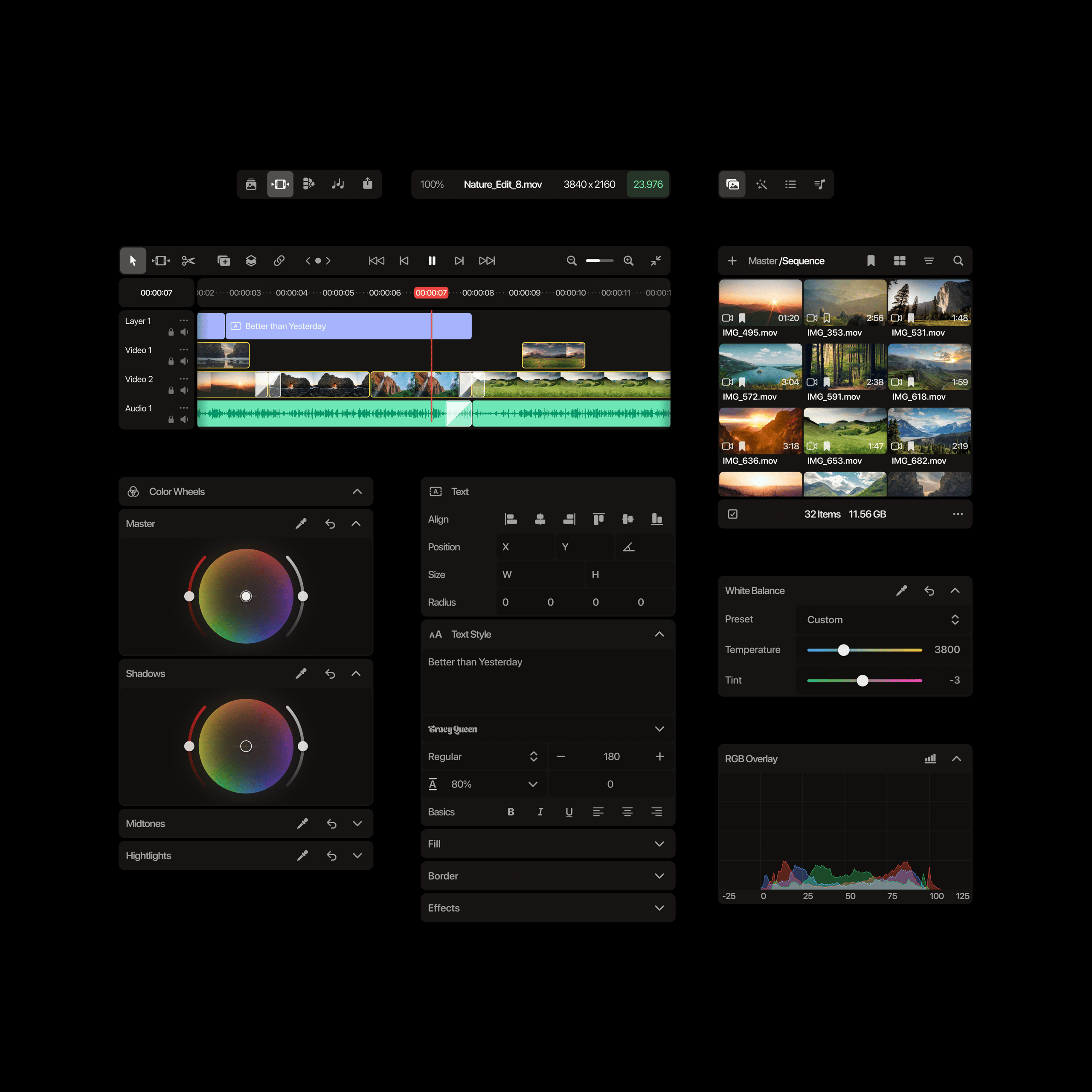The image size is (1092, 1092).
Task: Open the White Balance Preset dropdown
Action: point(884,619)
